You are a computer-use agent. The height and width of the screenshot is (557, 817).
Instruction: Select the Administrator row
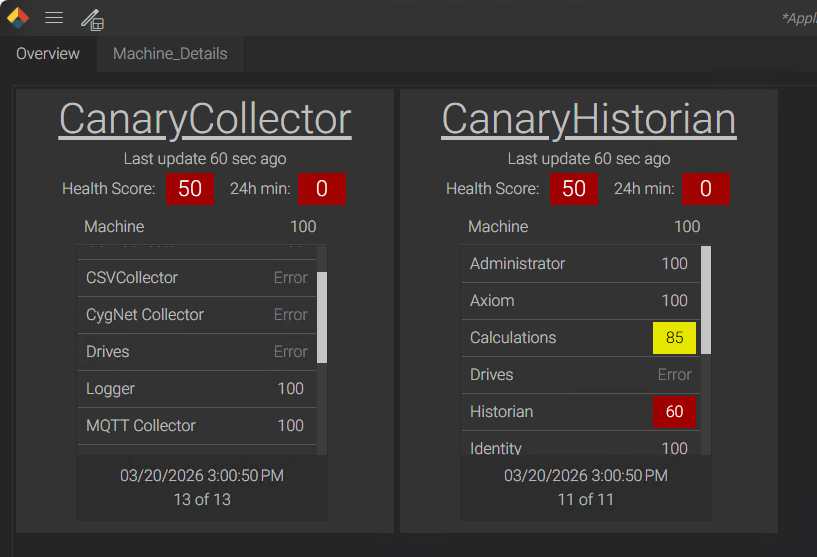pos(581,264)
